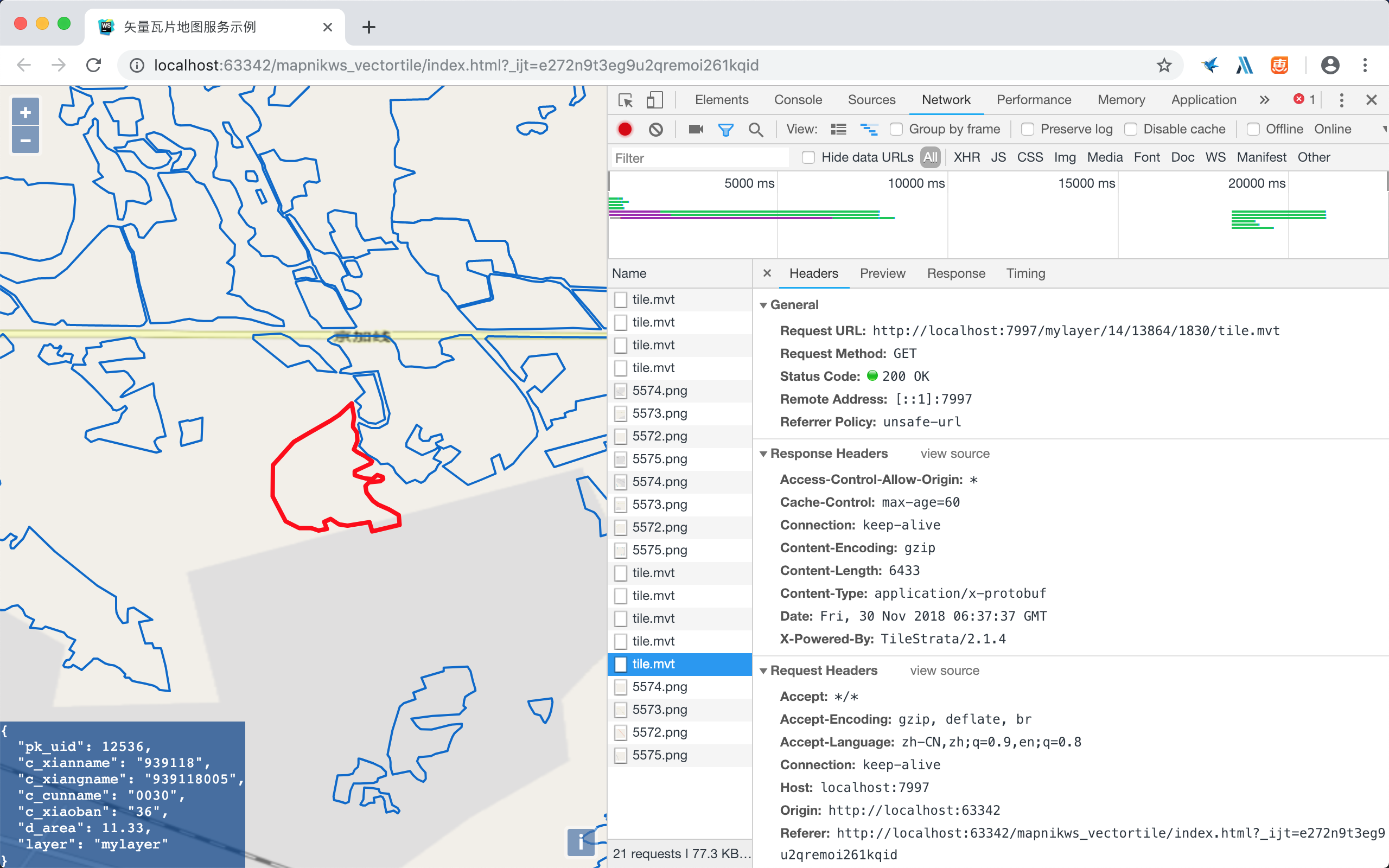
Task: Activate the inspect element picker icon
Action: coord(625,100)
